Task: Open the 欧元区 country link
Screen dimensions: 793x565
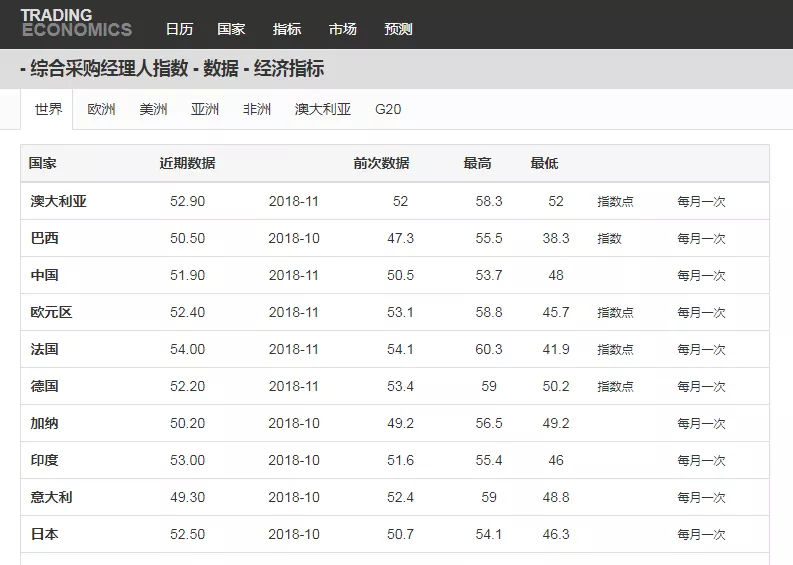Action: (51, 312)
